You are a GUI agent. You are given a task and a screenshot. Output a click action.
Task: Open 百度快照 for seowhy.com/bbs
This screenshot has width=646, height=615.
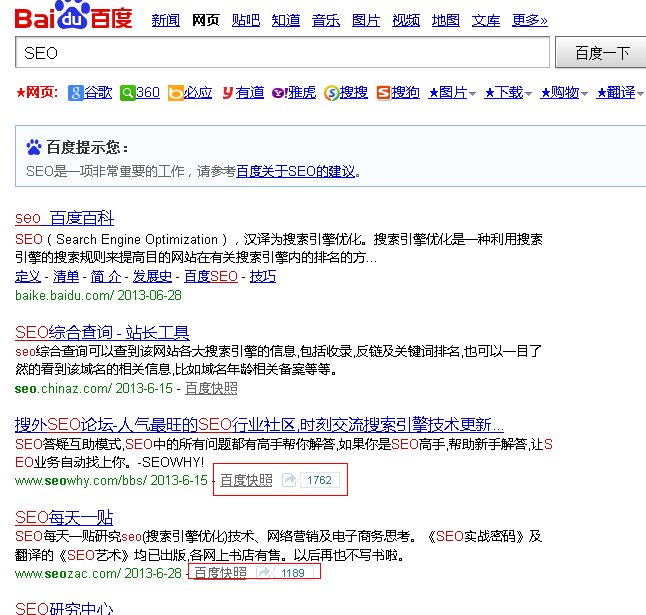pos(246,480)
